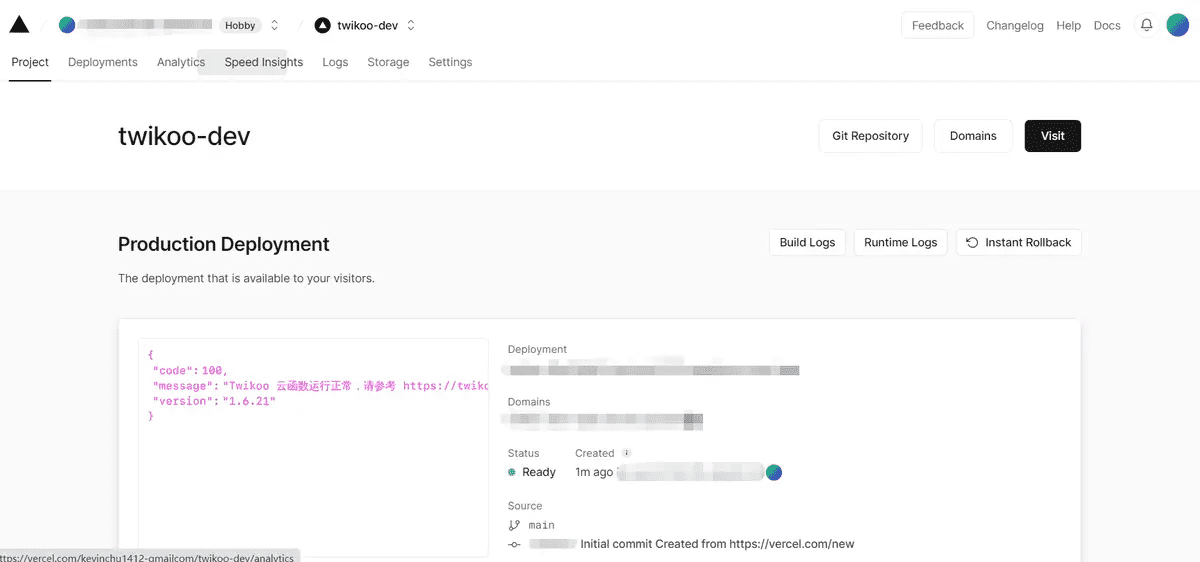Screen dimensions: 1200x562
Task: Open the Storage tab
Action: click(388, 62)
